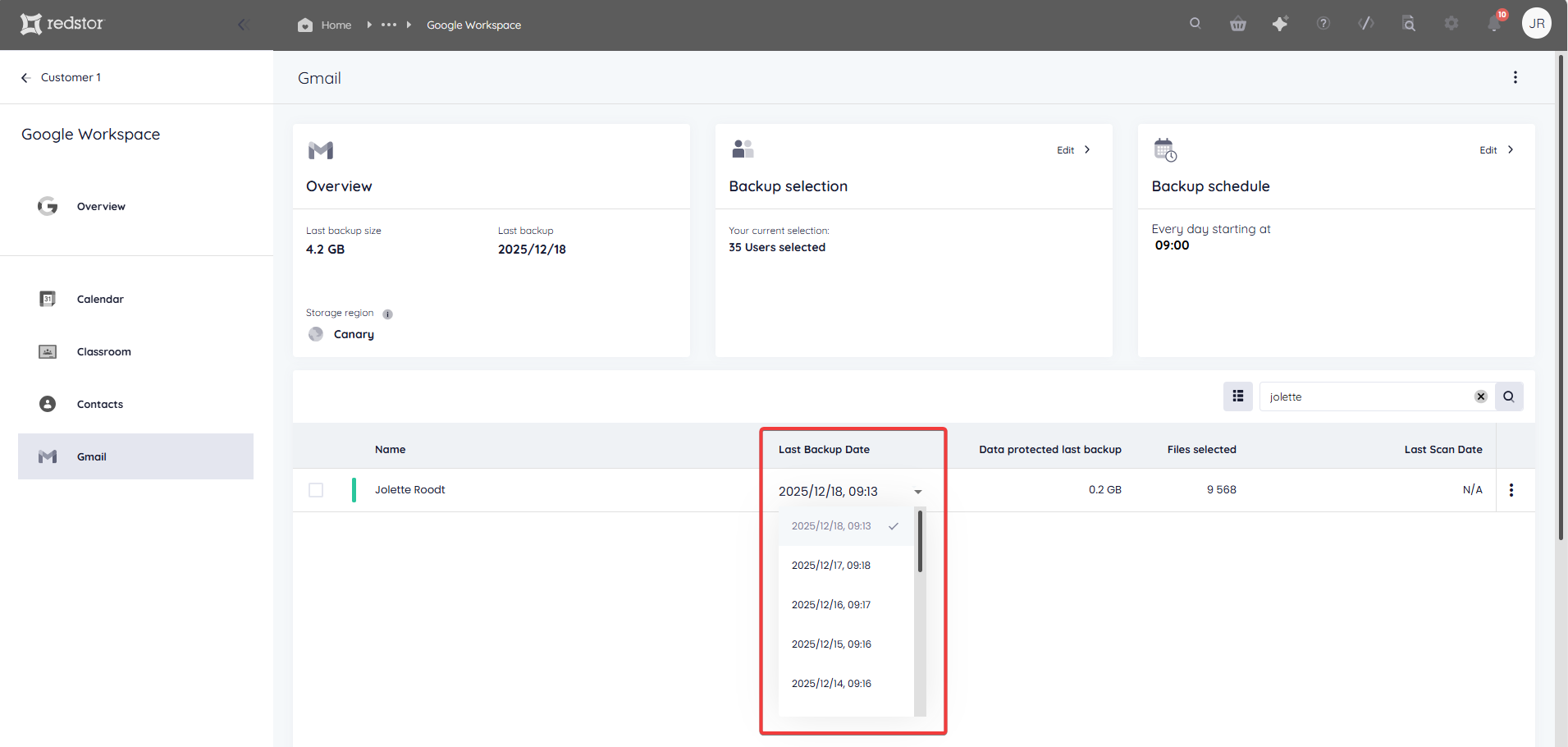Open Jolette Roodt row three-dot menu

click(x=1511, y=490)
